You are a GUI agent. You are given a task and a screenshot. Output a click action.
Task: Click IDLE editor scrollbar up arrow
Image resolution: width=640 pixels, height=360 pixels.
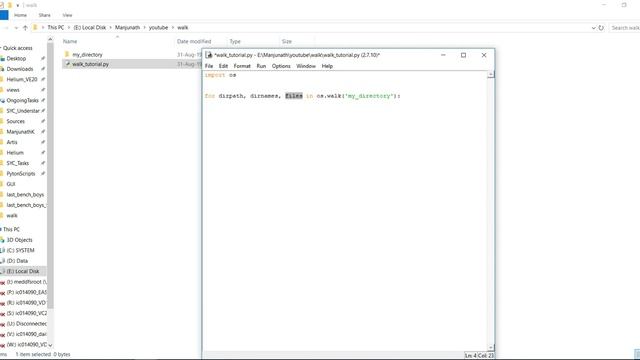pyautogui.click(x=491, y=74)
